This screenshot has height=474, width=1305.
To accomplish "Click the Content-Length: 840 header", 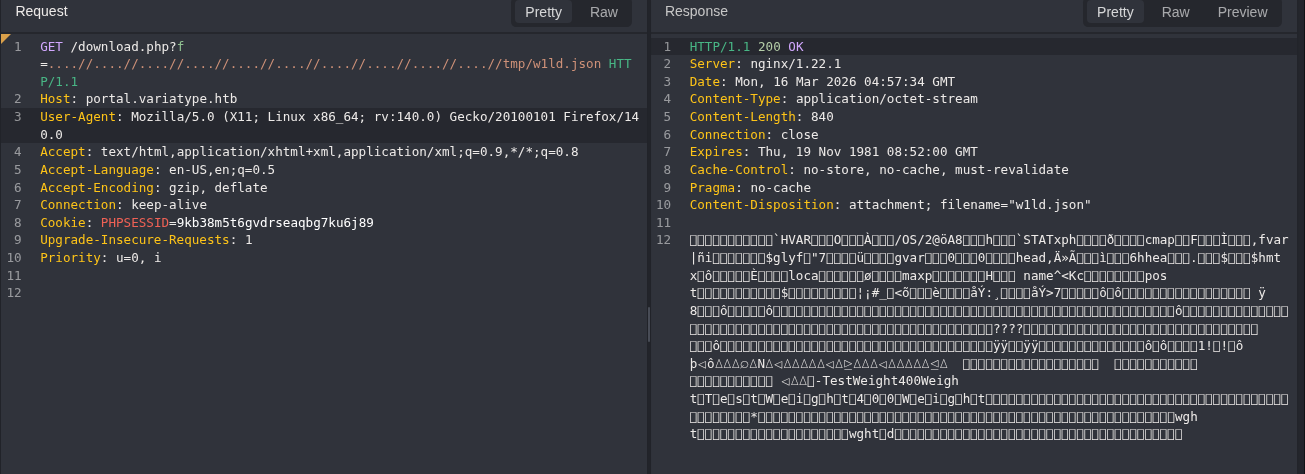I will [x=761, y=117].
